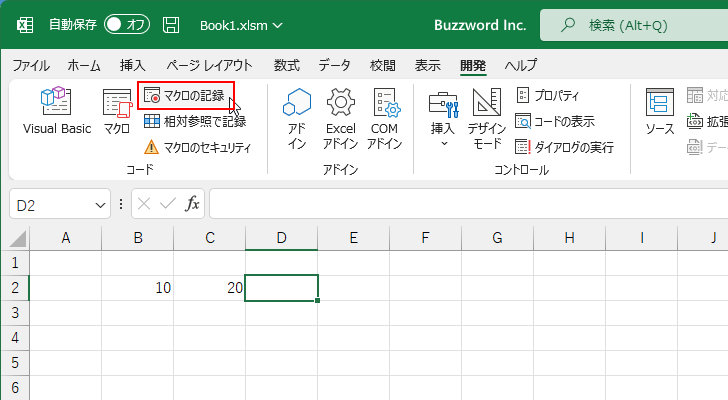Open control プロパティ
728x400 pixels.
point(548,96)
